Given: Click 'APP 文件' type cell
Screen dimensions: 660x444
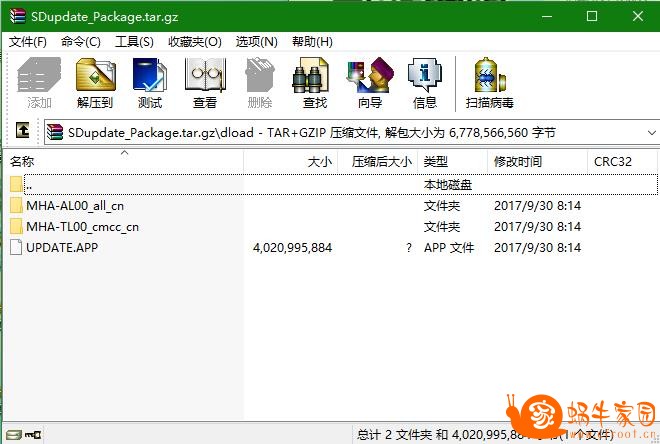Looking at the screenshot, I should coord(449,247).
